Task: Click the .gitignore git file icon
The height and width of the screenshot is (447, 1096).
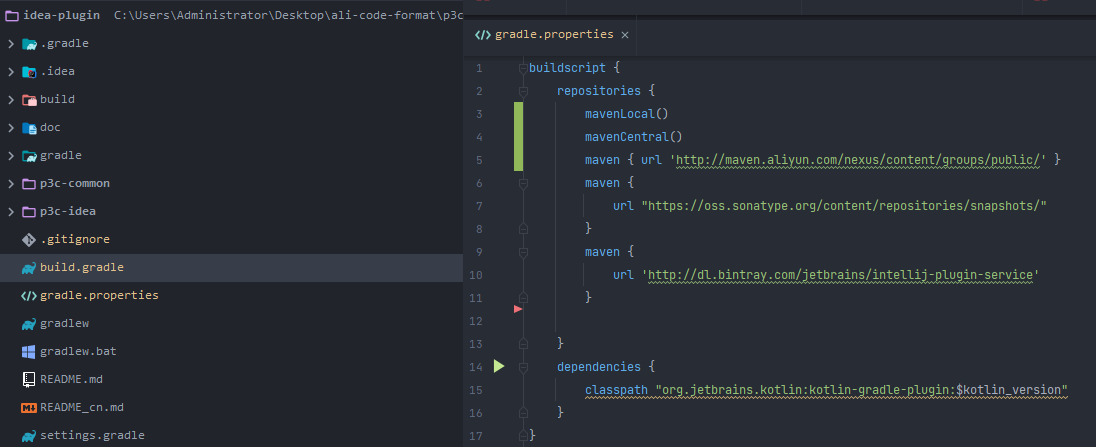Action: point(29,240)
